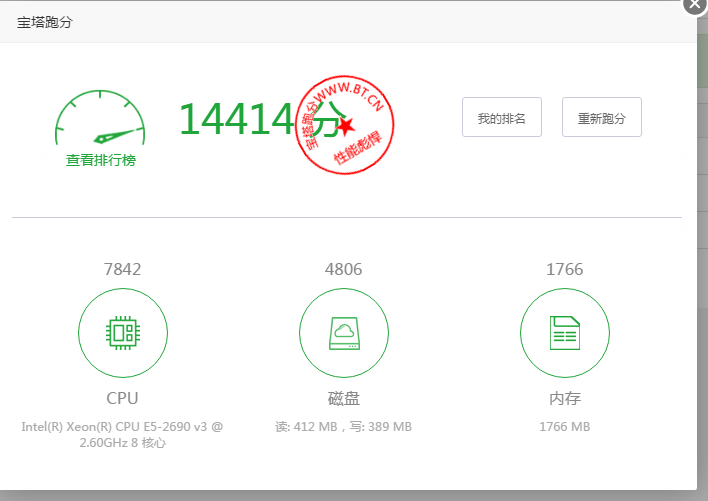Screen dimensions: 708x501
Task: Open the 查看排行榜 leaderboard link
Action: coord(101,160)
